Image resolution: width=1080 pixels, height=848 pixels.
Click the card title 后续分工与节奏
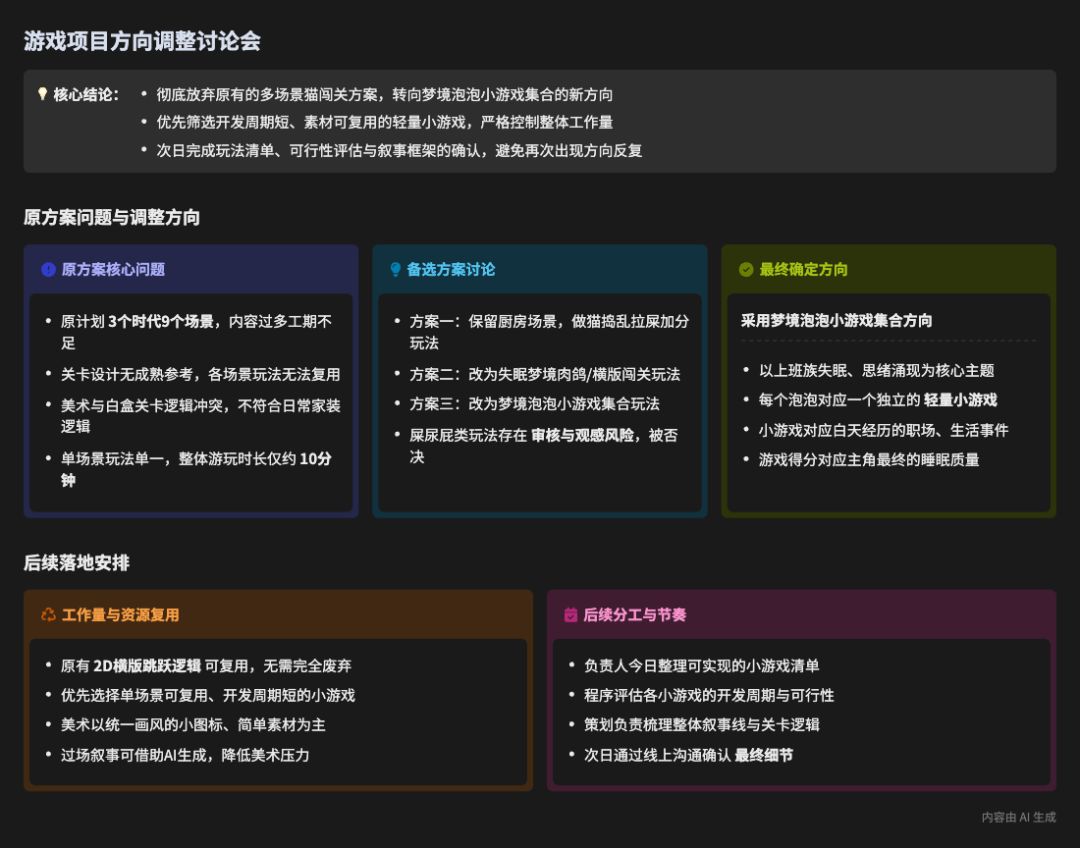click(x=634, y=614)
